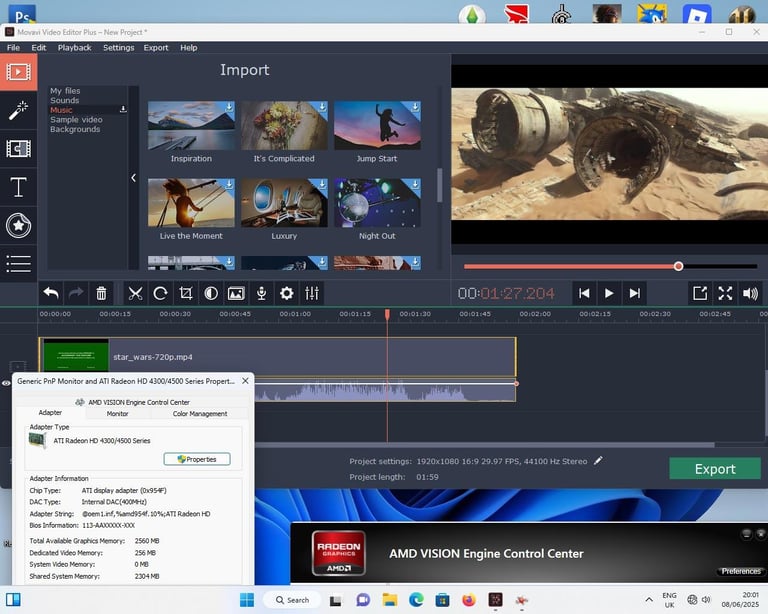Image resolution: width=768 pixels, height=614 pixels.
Task: Open the Playback menu
Action: click(x=74, y=47)
